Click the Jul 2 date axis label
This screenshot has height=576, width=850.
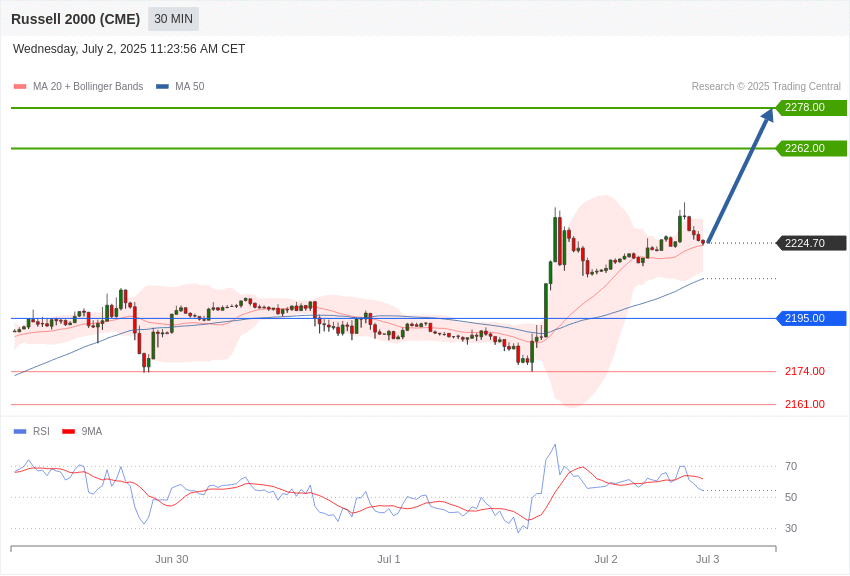[606, 559]
